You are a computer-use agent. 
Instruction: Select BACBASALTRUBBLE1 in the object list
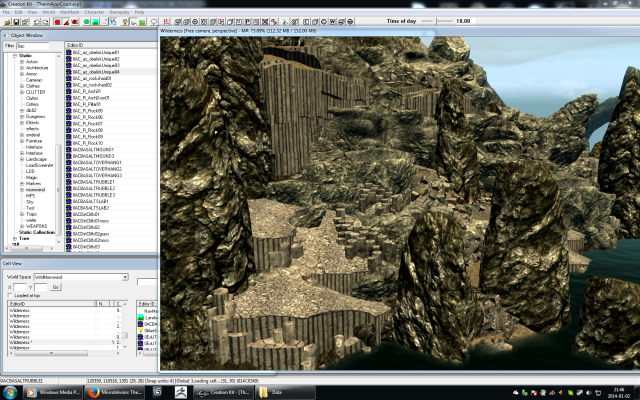(x=93, y=182)
